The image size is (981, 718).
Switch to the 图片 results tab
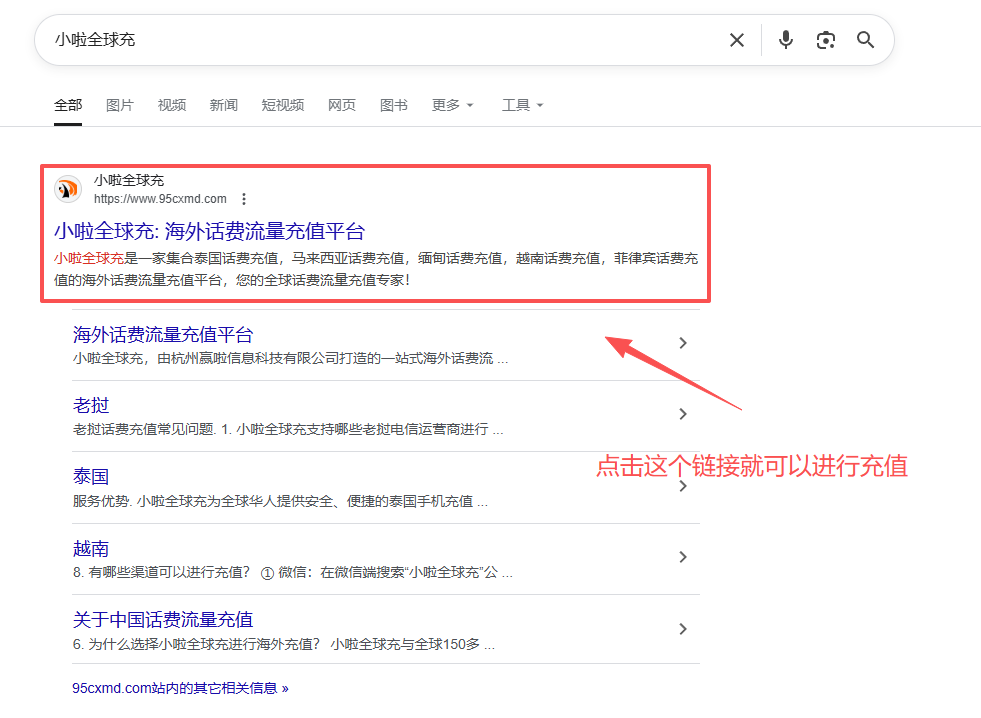click(120, 105)
